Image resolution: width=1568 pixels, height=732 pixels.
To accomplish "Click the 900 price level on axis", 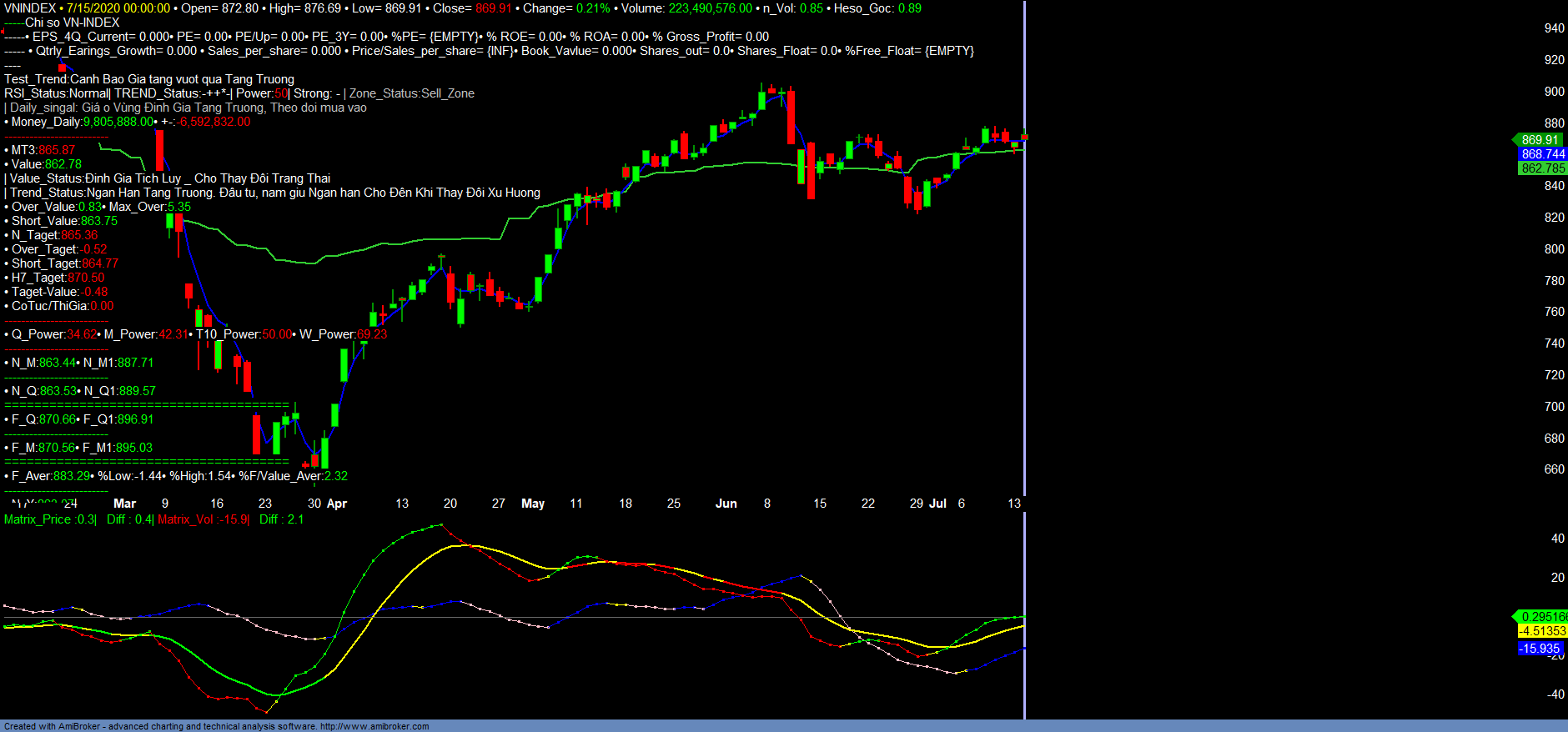I will [x=1554, y=92].
